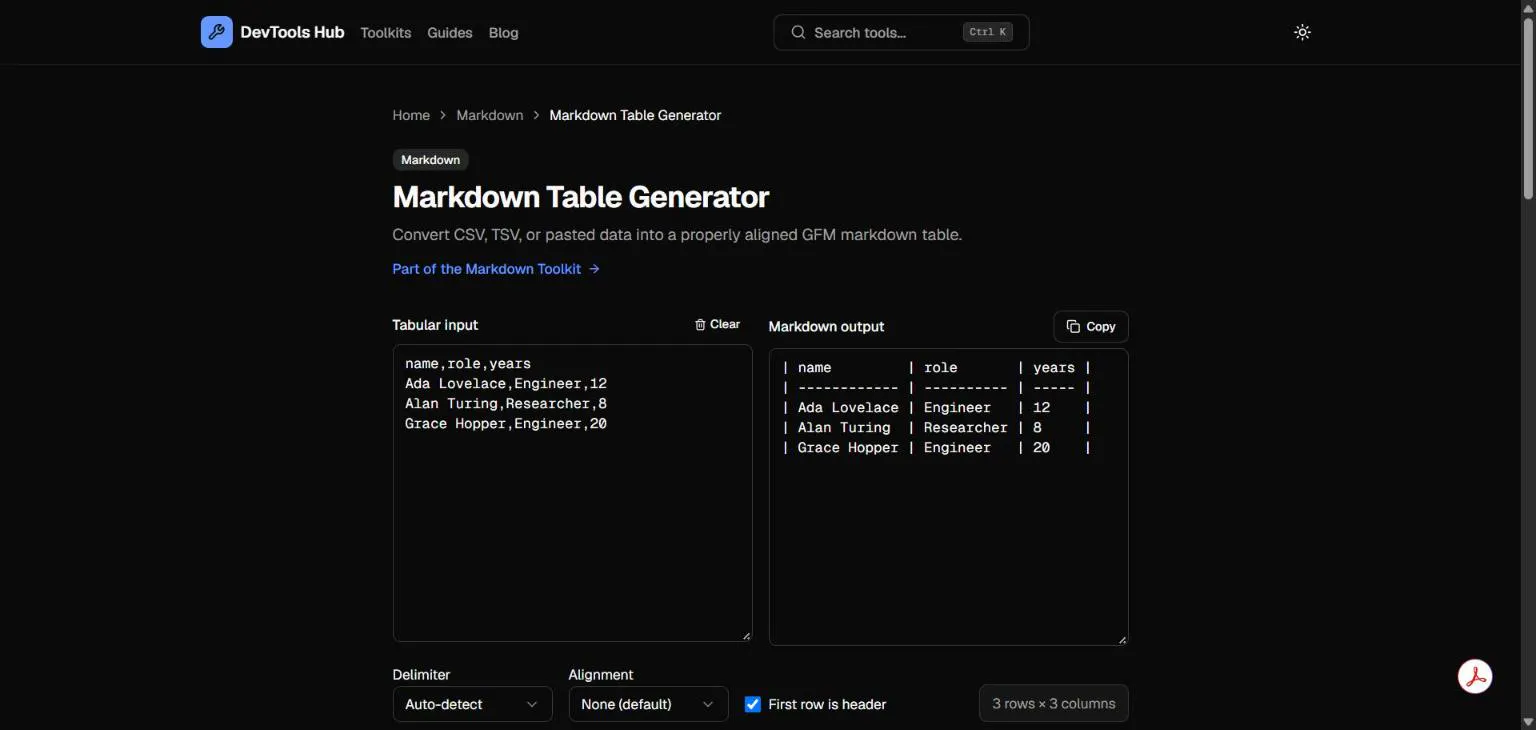Click into the Search tools field
Viewport: 1536px width, 730px height.
[901, 32]
